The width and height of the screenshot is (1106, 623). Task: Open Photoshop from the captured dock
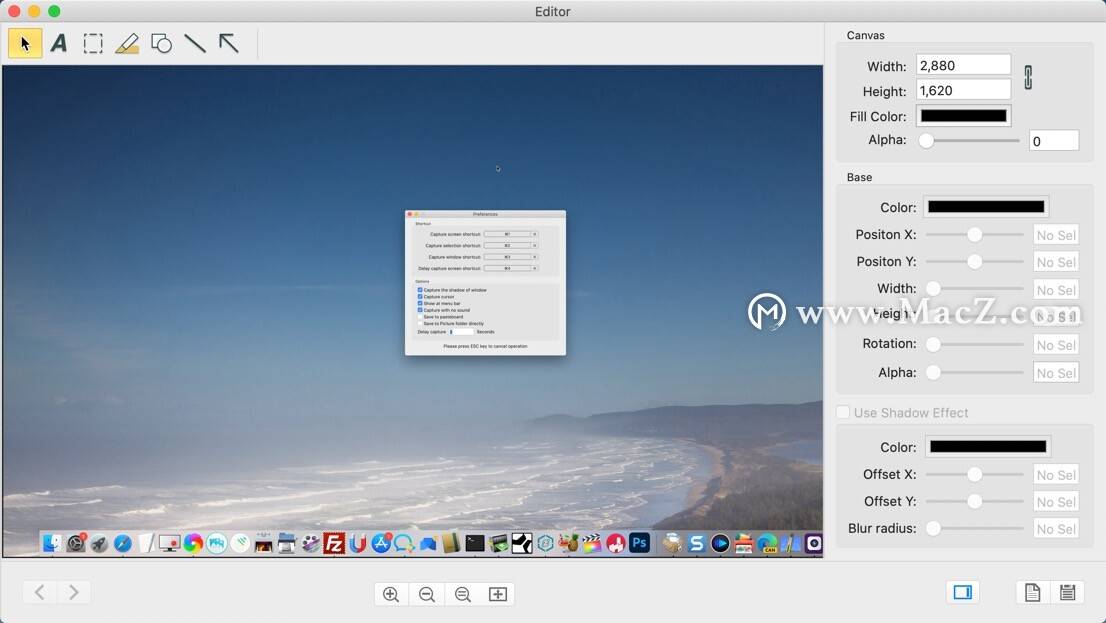coord(639,543)
